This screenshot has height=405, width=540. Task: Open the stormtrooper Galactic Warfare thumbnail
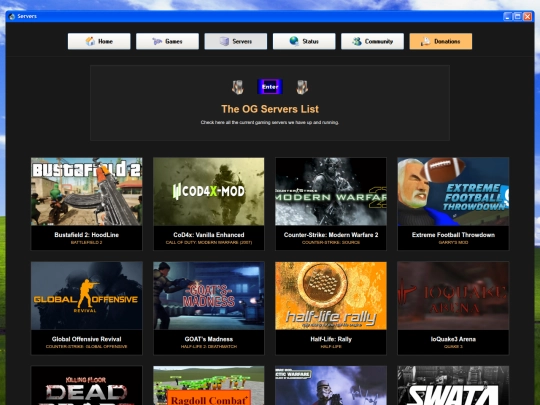[x=331, y=385]
